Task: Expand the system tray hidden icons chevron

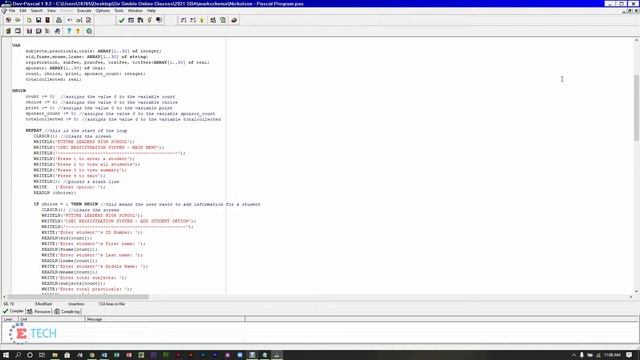Action: tap(573, 356)
